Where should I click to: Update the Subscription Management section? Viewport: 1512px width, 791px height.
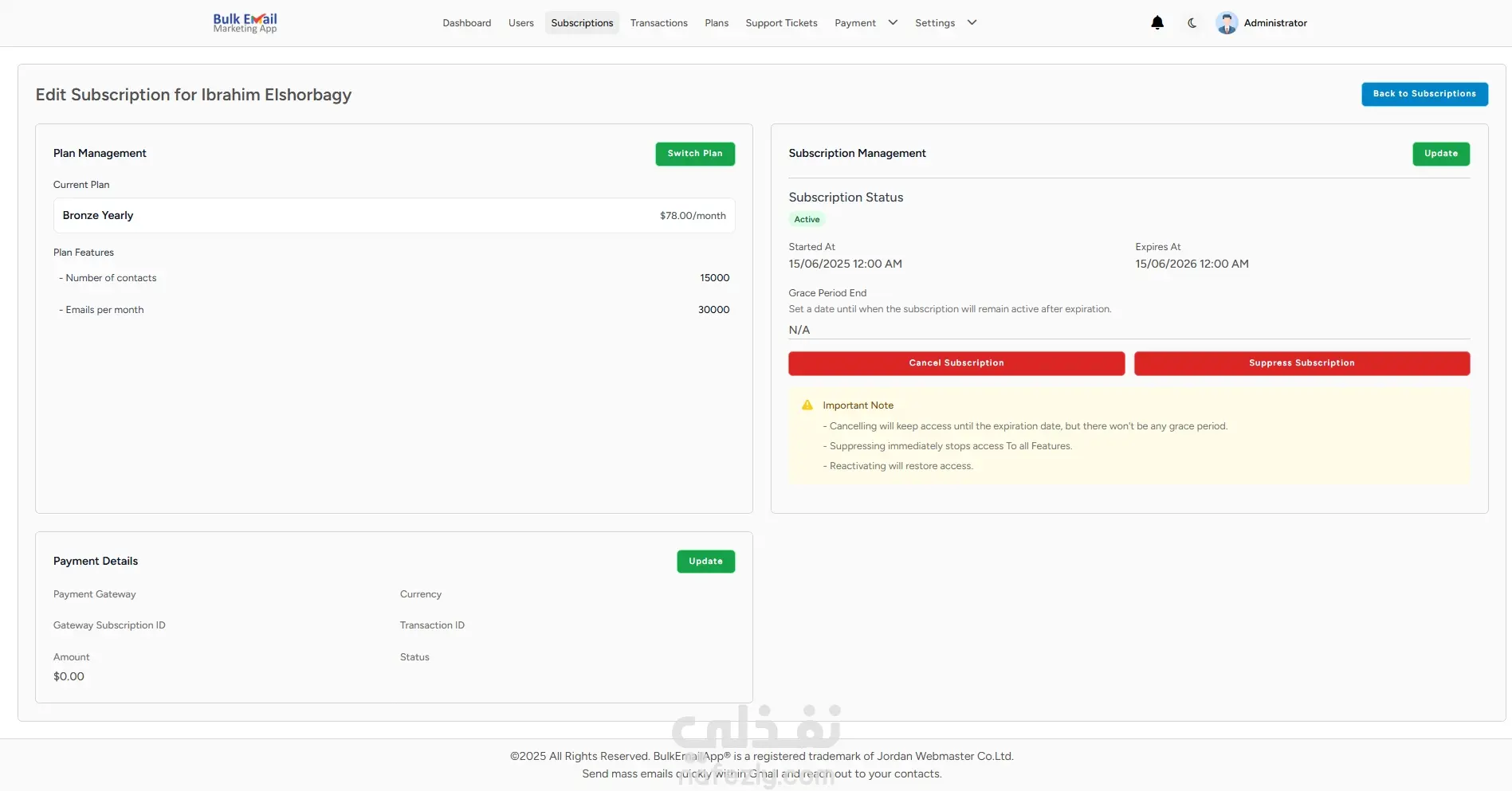tap(1441, 154)
